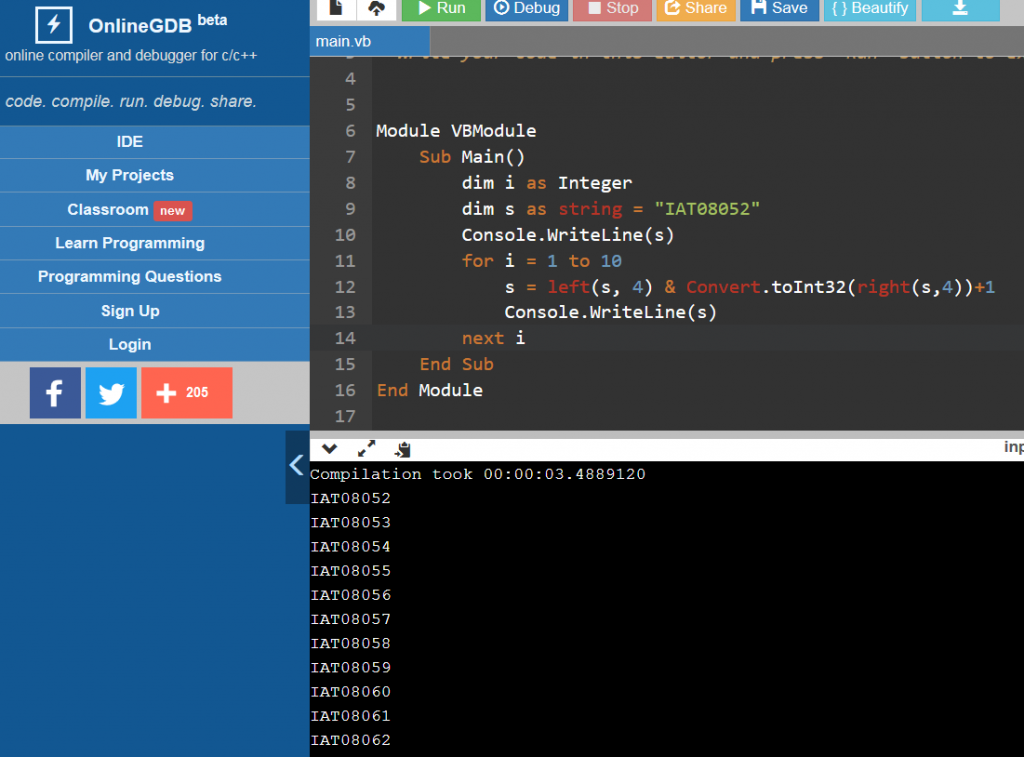Click the plus 205 share counter button
The height and width of the screenshot is (757, 1024).
click(x=187, y=393)
